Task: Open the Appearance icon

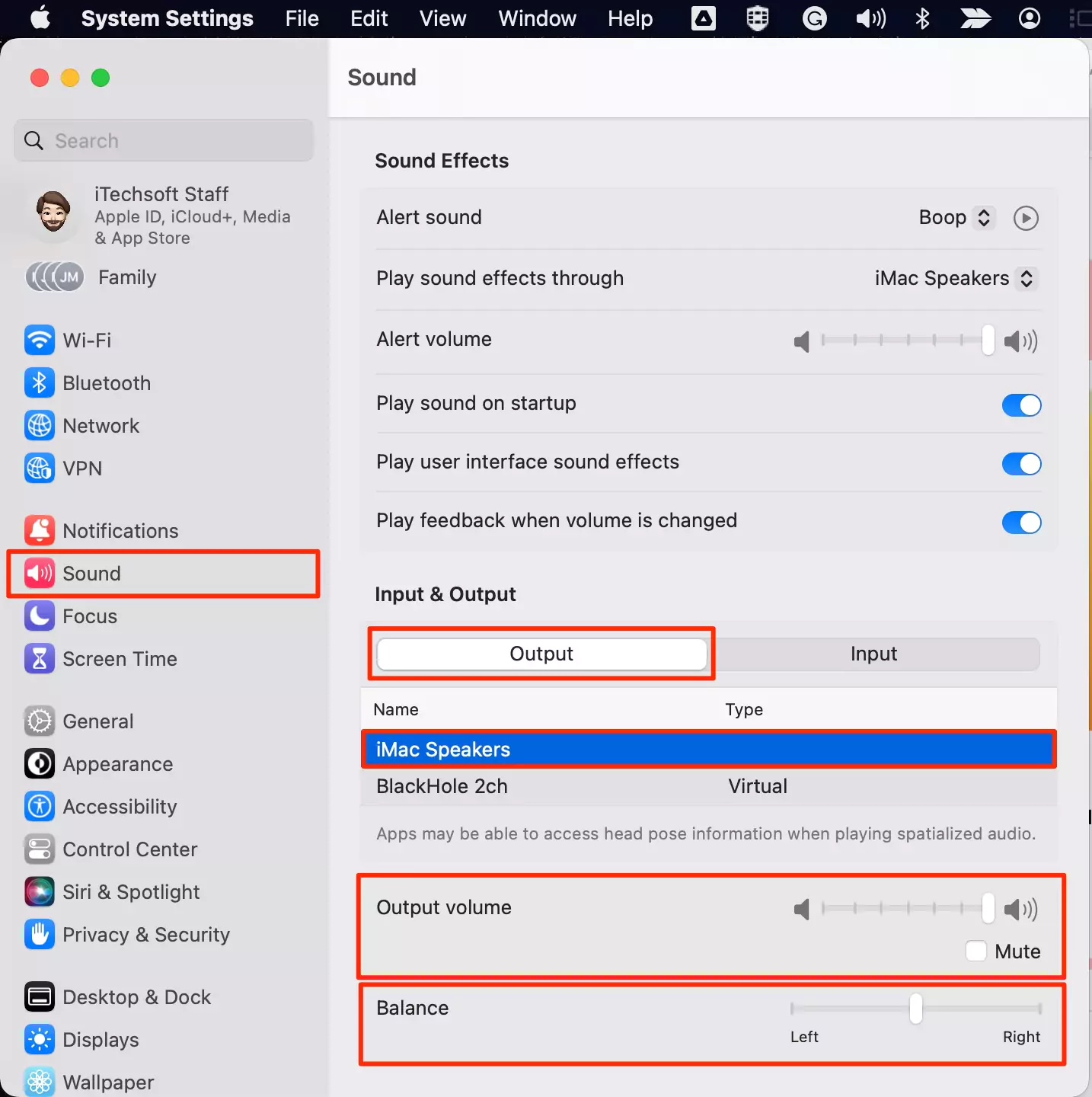Action: [x=40, y=763]
